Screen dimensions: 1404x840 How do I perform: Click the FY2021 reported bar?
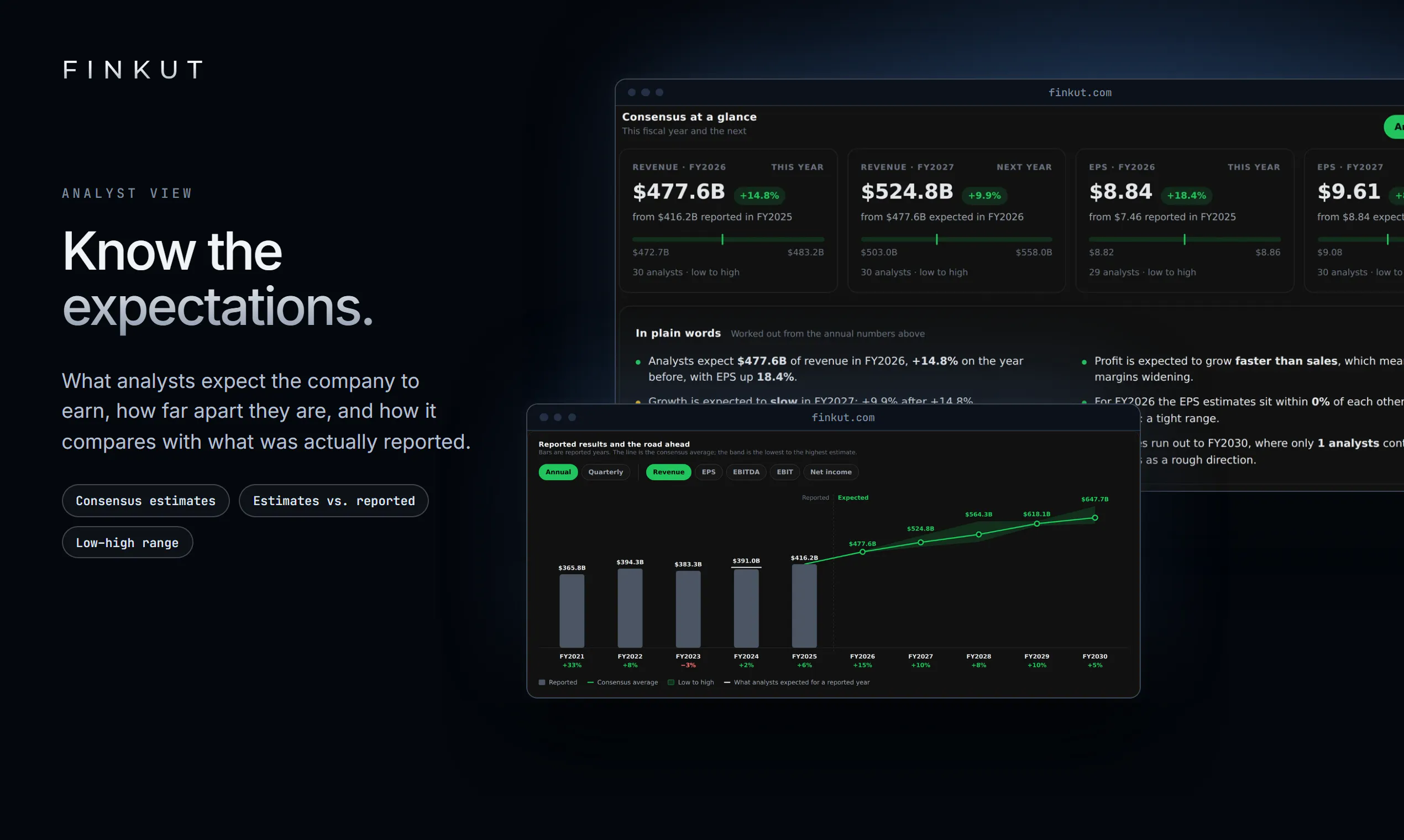pos(572,611)
